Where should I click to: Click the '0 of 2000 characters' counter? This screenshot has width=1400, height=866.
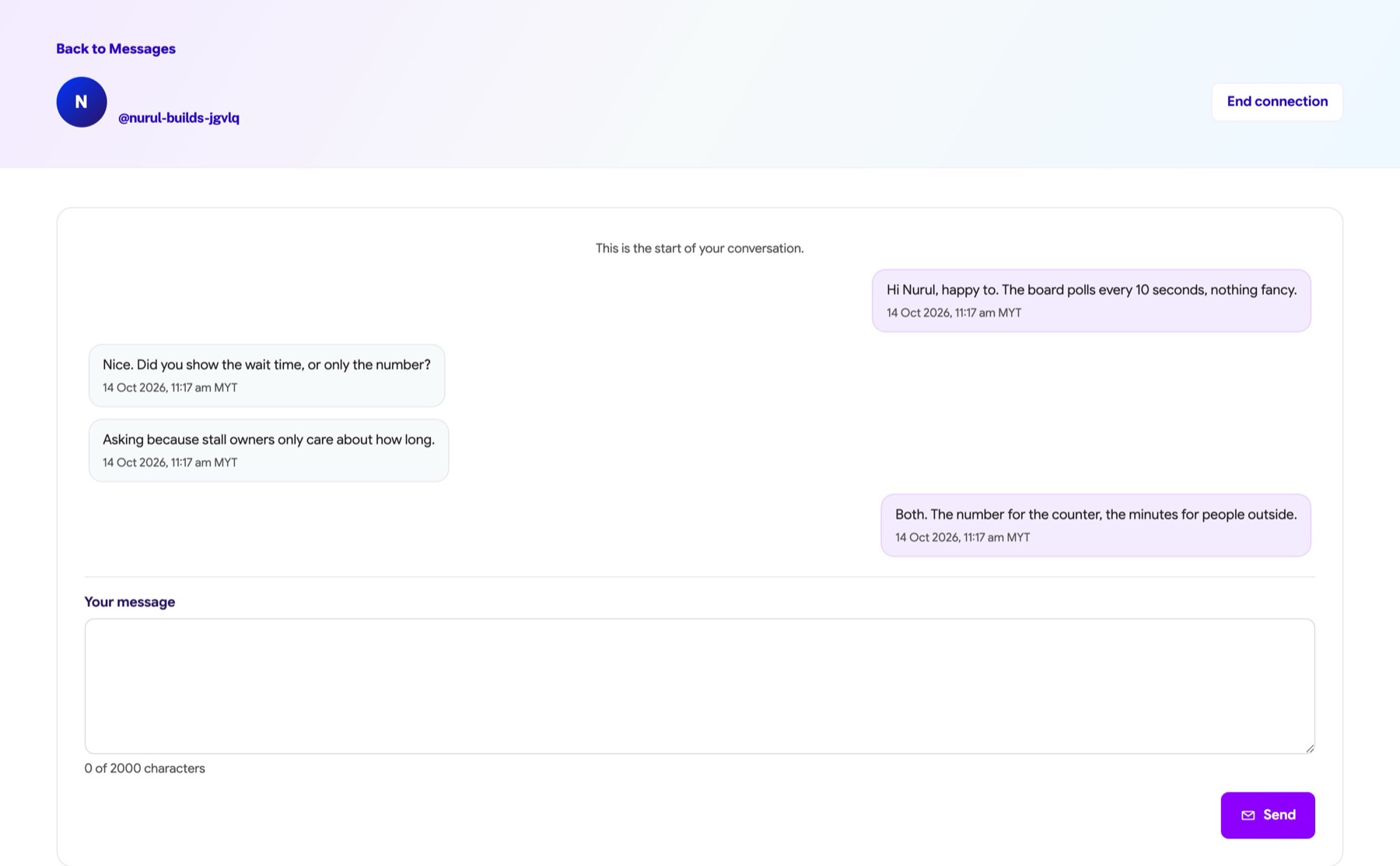[145, 768]
